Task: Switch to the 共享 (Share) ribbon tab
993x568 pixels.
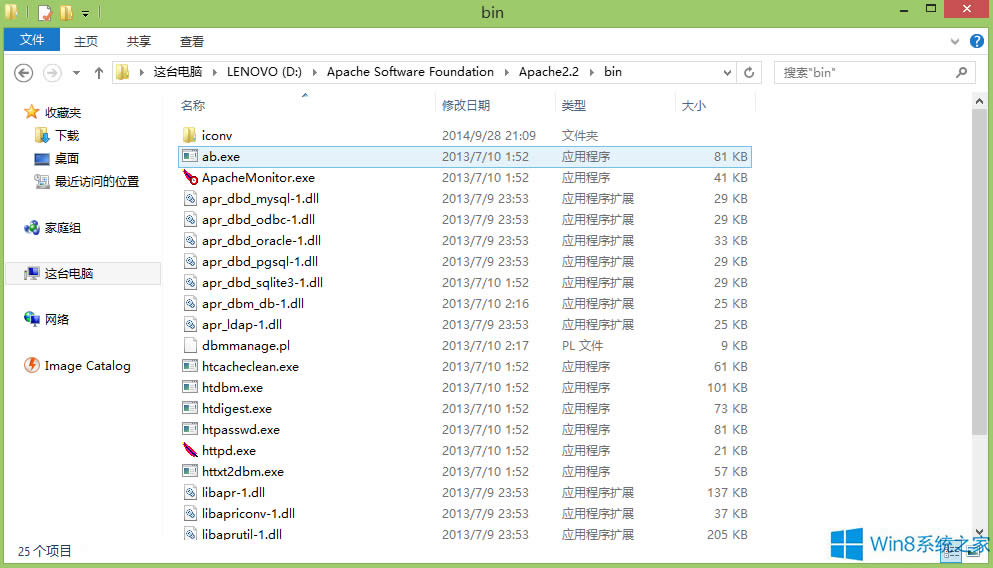Action: pos(139,41)
